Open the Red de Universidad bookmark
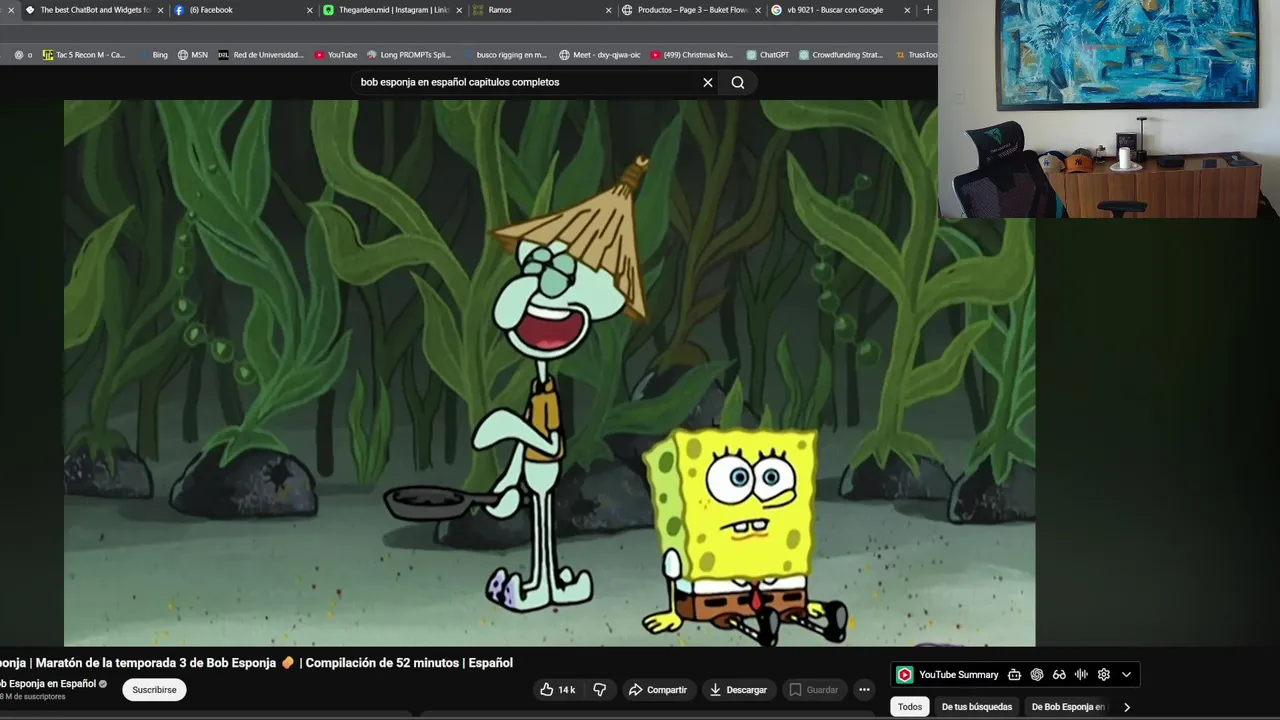1280x720 pixels. coord(261,55)
